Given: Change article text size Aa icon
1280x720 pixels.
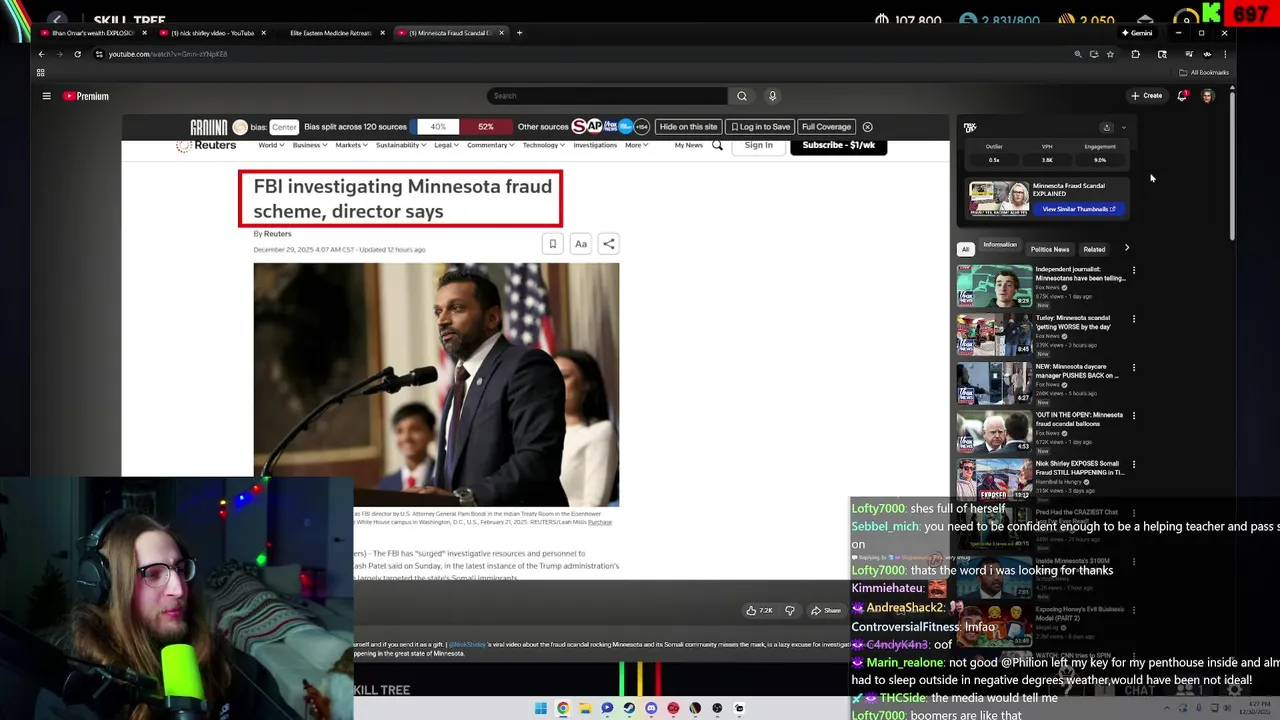Looking at the screenshot, I should click(580, 244).
